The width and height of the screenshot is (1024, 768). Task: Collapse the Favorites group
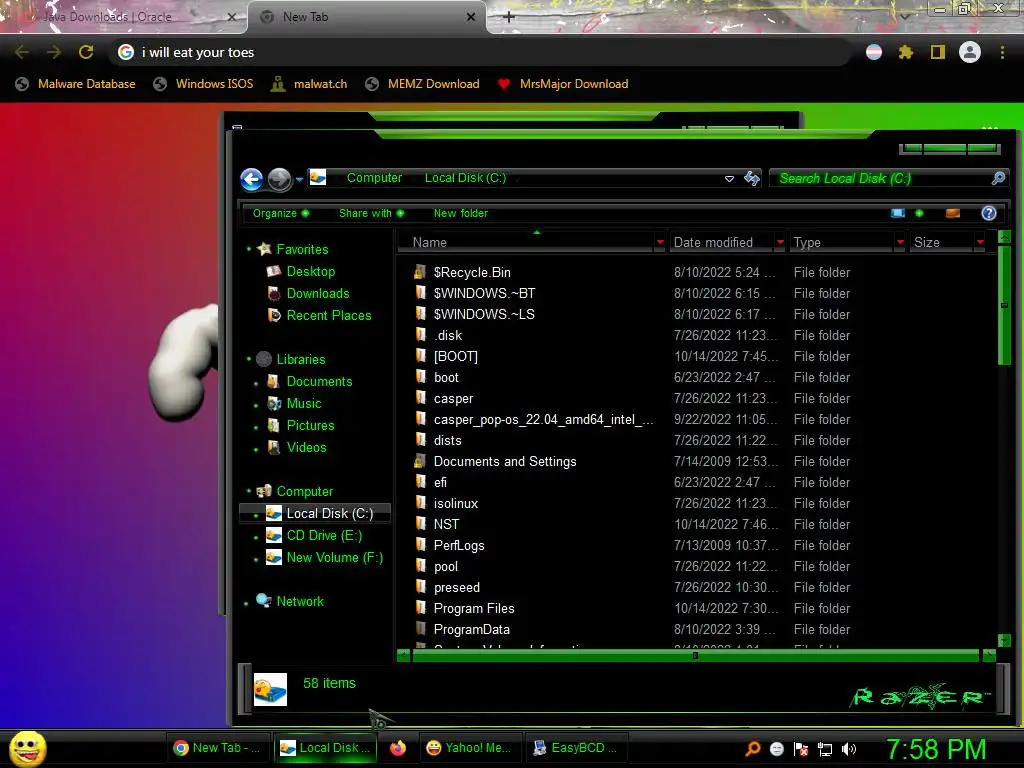click(249, 249)
